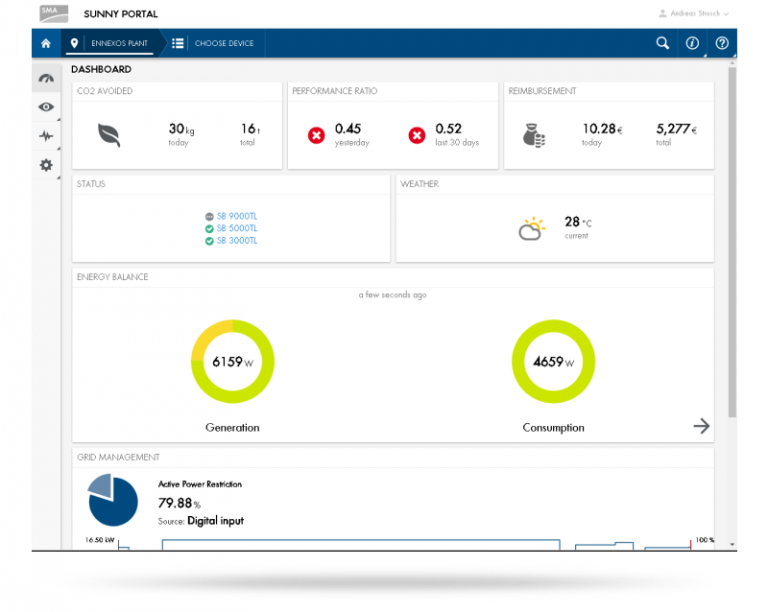Go to the home icon in navigation bar
Image resolution: width=768 pixels, height=612 pixels.
click(x=46, y=43)
